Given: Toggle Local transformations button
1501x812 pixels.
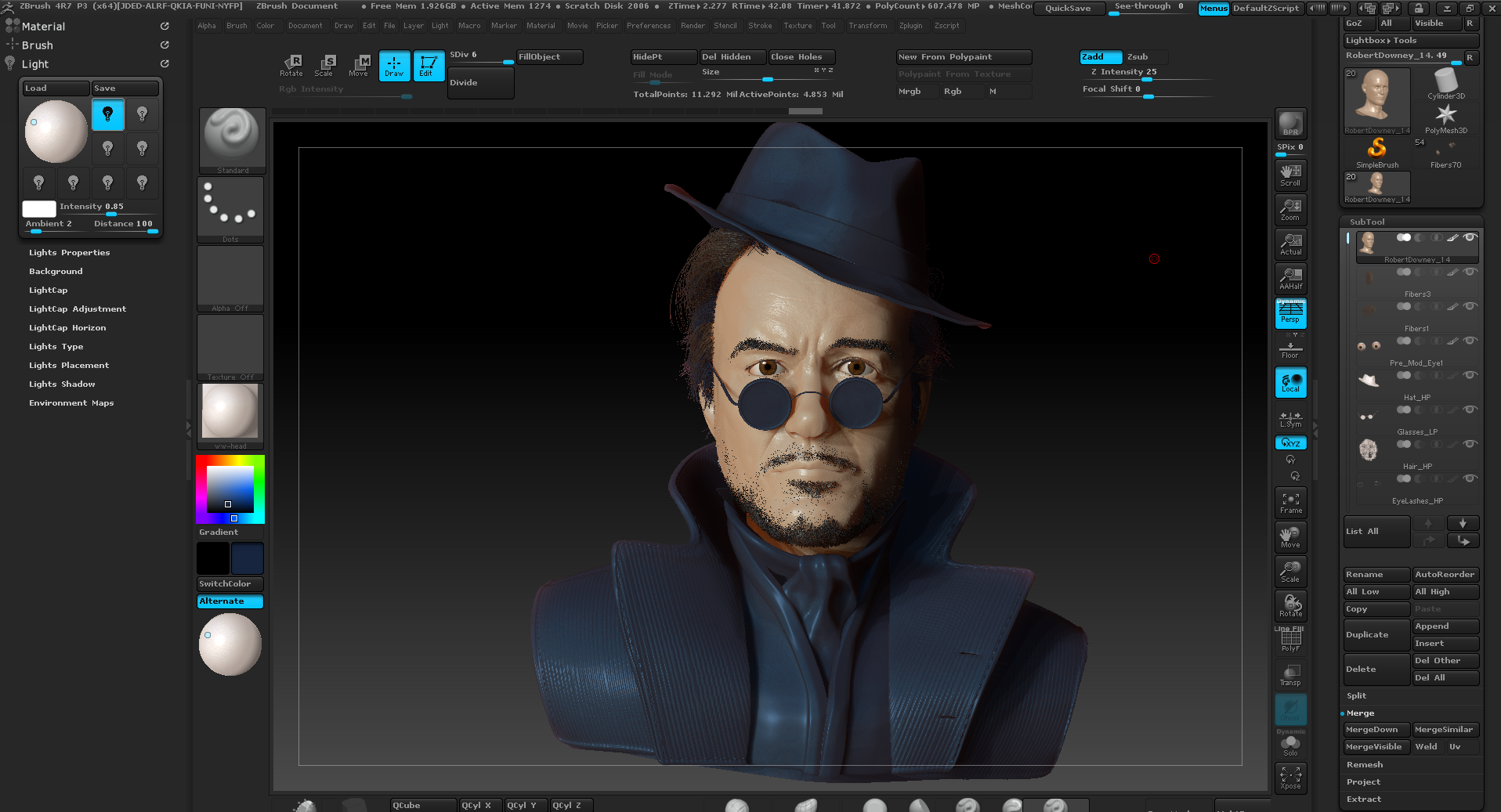Looking at the screenshot, I should pos(1290,383).
